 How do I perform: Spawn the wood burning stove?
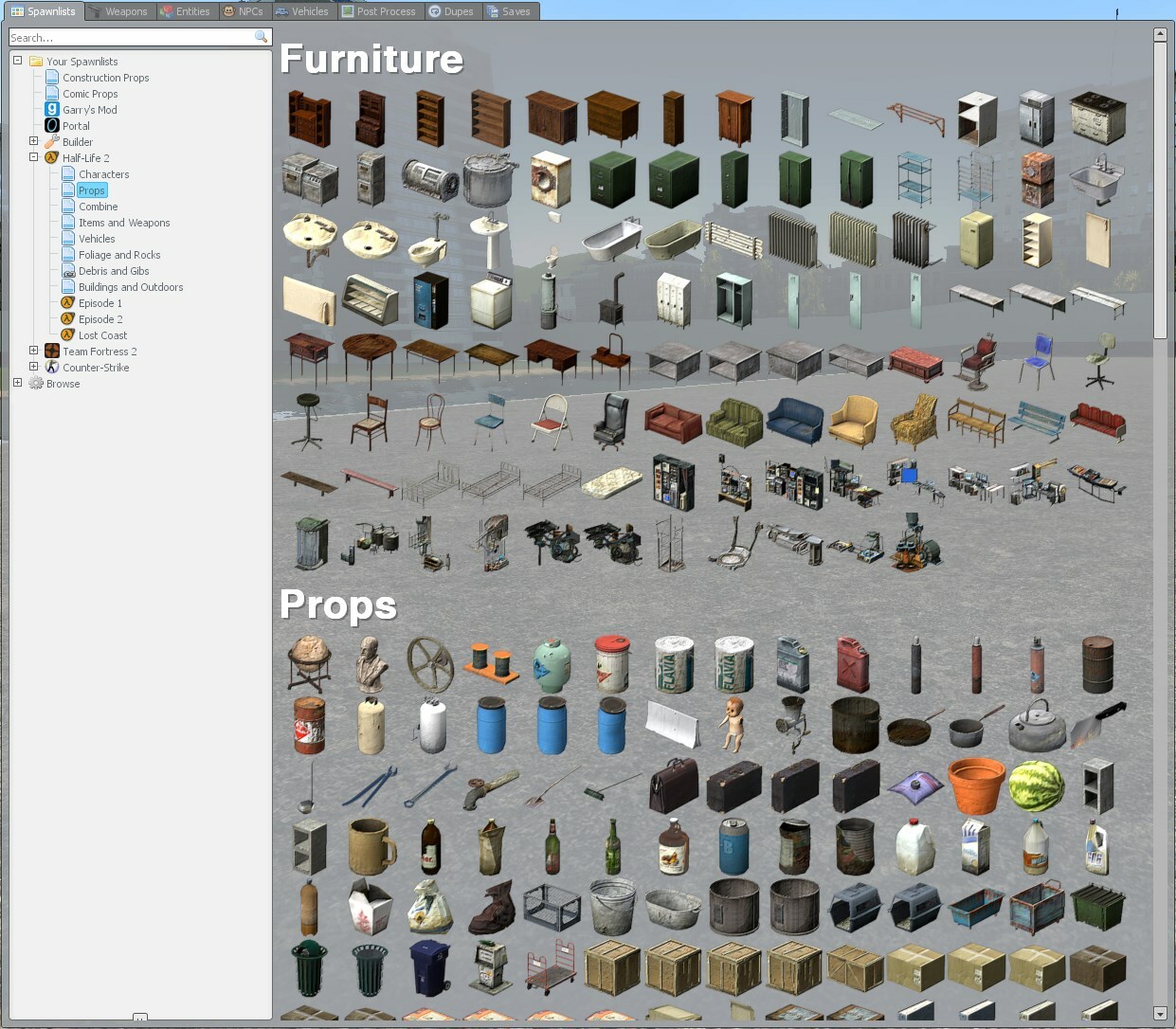coord(612,301)
